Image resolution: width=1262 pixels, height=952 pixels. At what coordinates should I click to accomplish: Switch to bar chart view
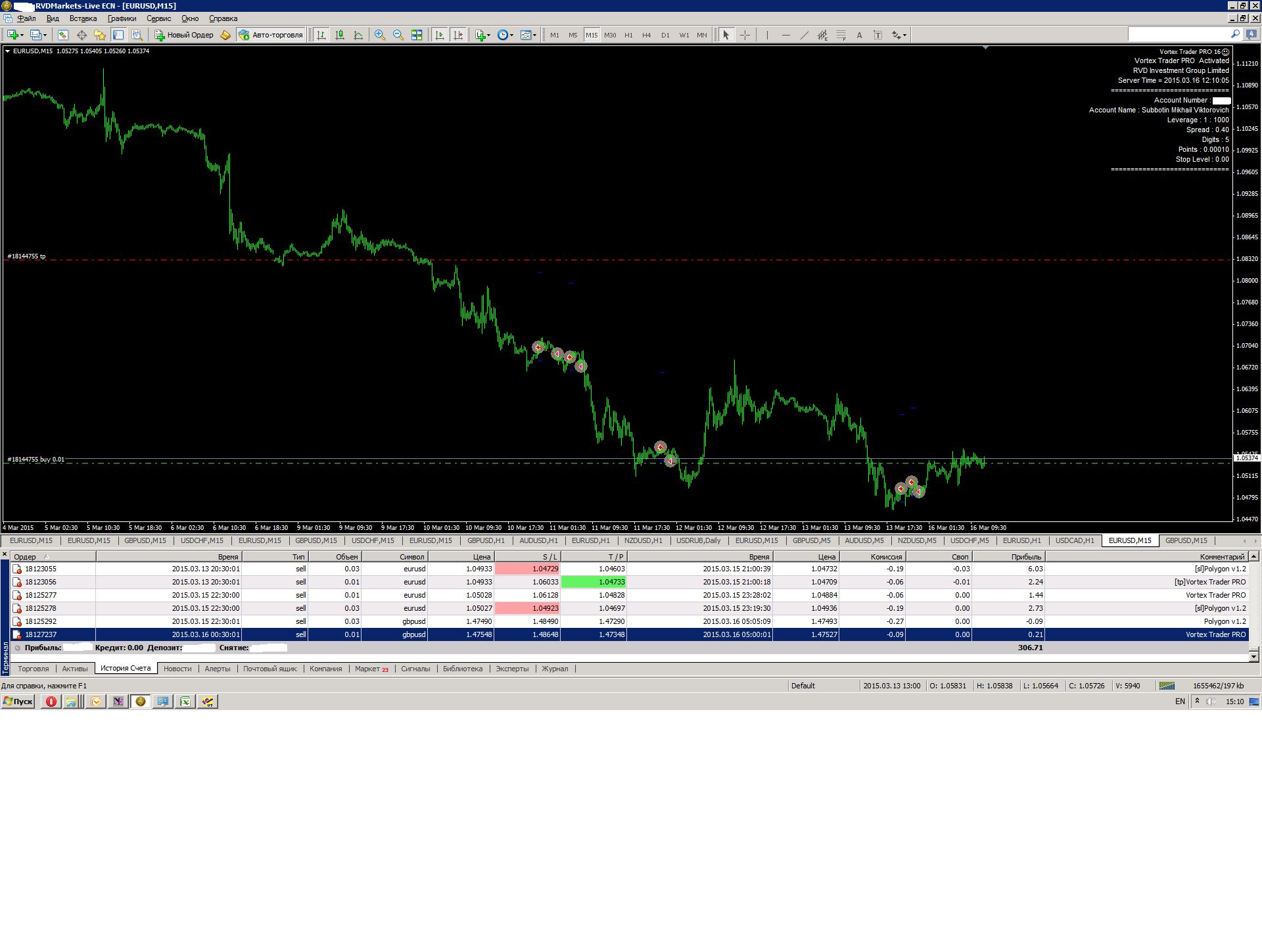click(321, 35)
